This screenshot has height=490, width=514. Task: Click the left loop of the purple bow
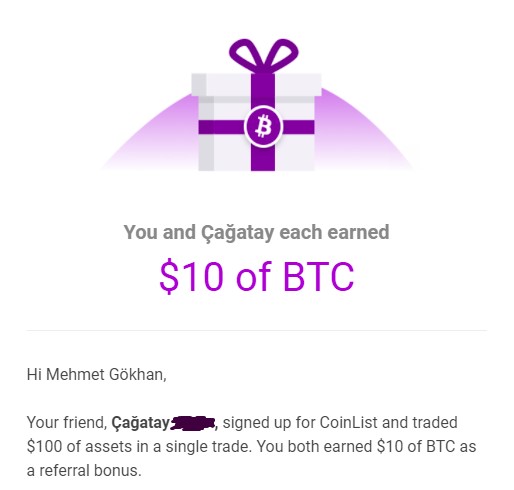[246, 54]
